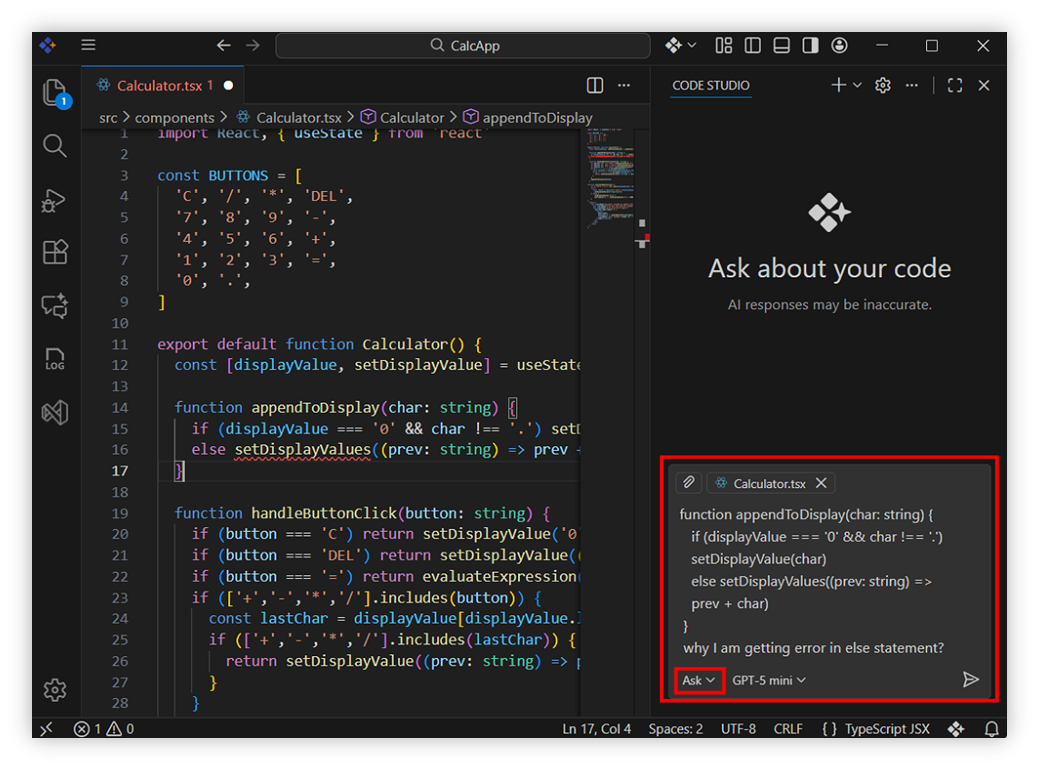Image resolution: width=1039 pixels, height=770 pixels.
Task: Open the LOG viewer in activity bar
Action: coord(55,359)
